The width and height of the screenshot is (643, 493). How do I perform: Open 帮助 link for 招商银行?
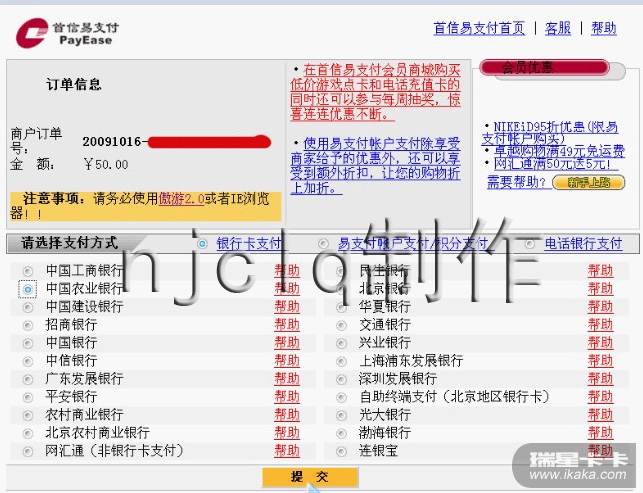pyautogui.click(x=287, y=325)
